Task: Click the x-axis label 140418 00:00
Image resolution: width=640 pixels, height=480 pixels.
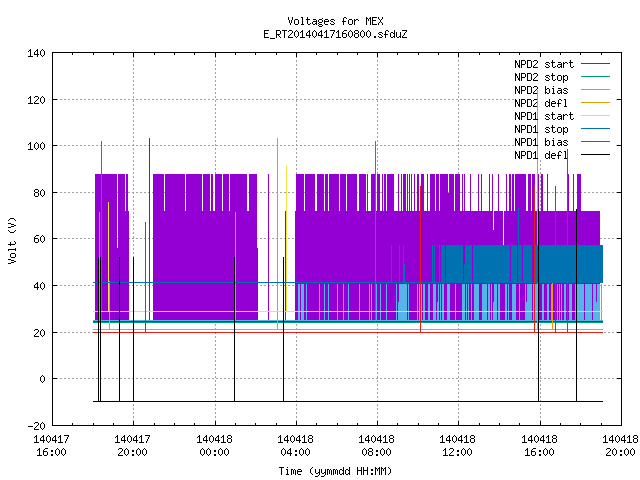Action: point(214,446)
